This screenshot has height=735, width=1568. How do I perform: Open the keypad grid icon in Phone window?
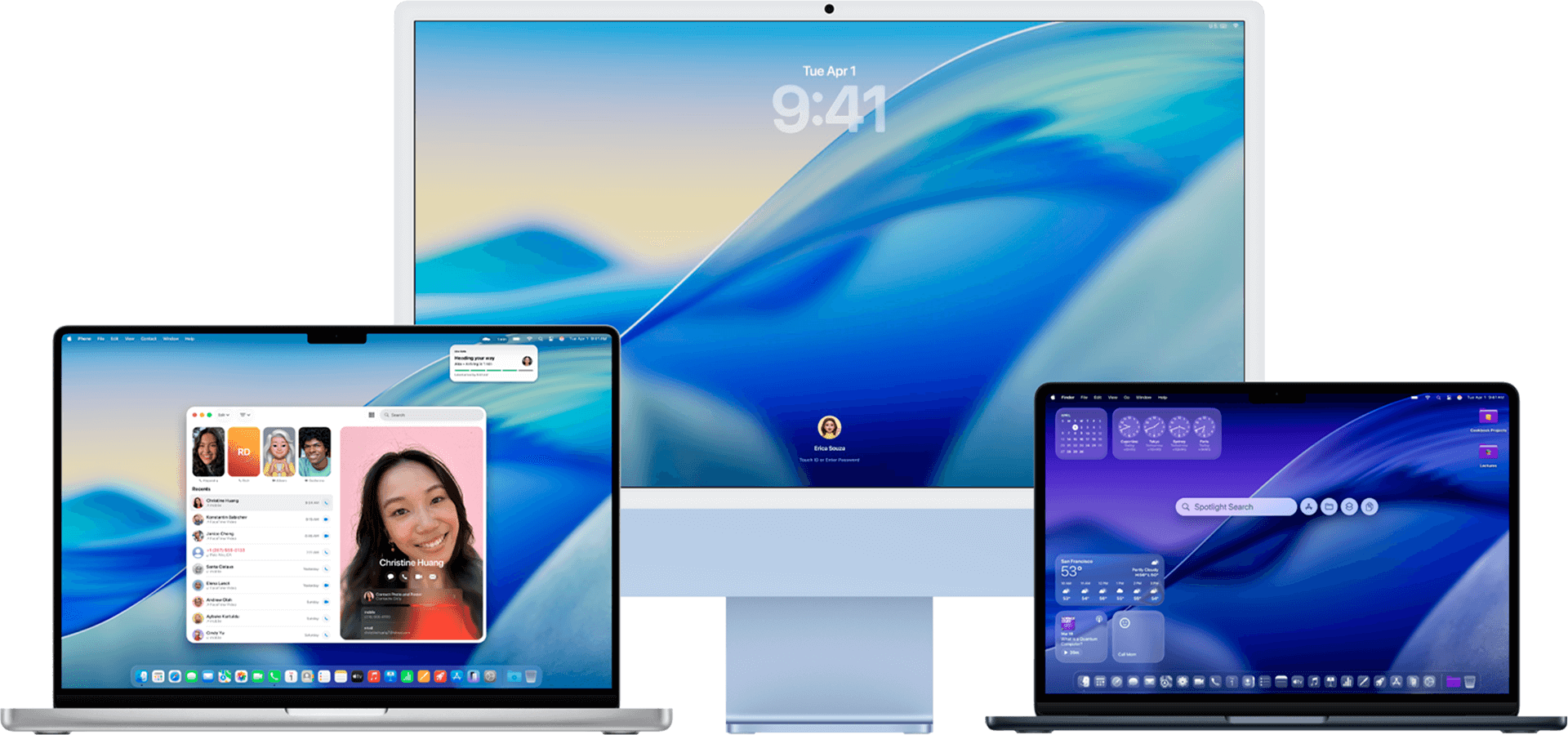tap(372, 415)
